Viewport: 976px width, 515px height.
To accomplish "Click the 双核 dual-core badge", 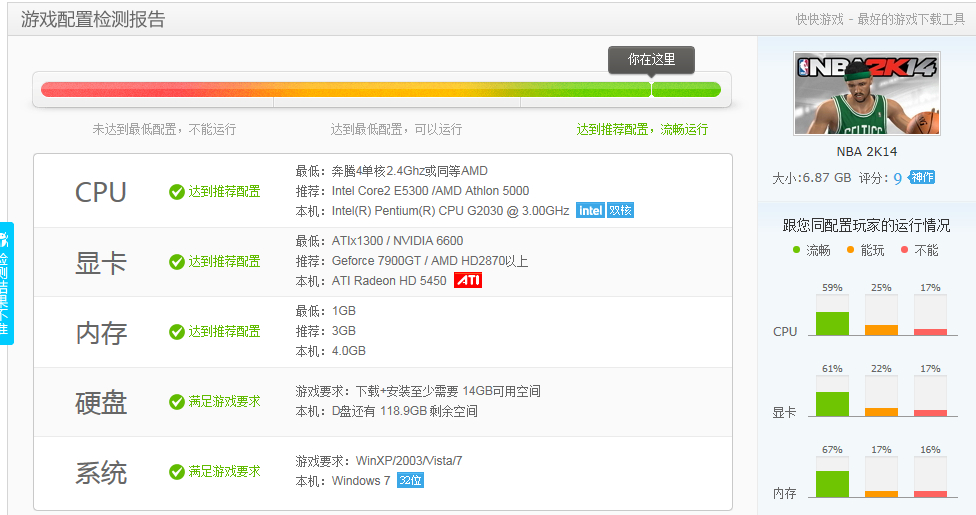I will pos(620,210).
